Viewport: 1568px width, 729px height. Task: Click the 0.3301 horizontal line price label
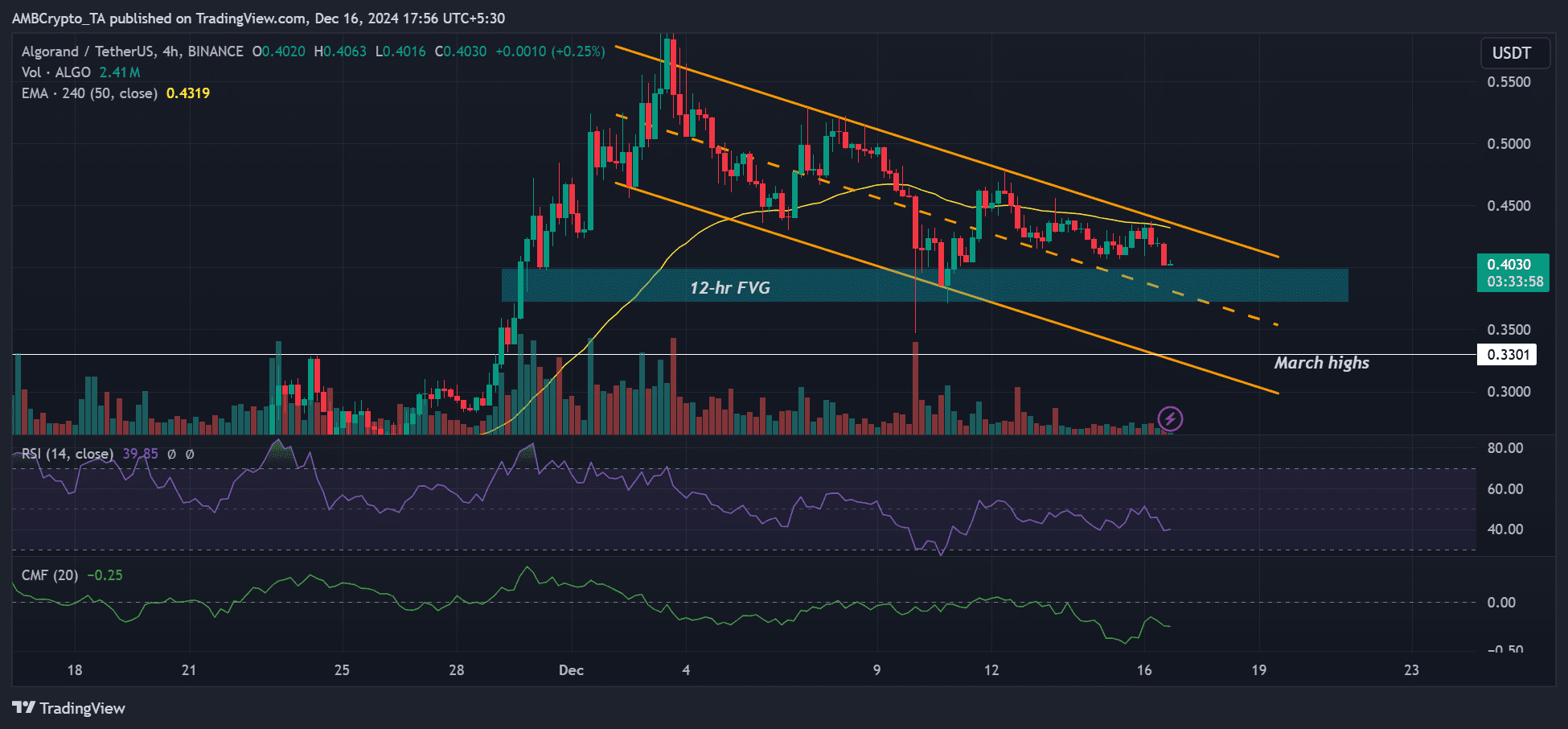(x=1507, y=355)
